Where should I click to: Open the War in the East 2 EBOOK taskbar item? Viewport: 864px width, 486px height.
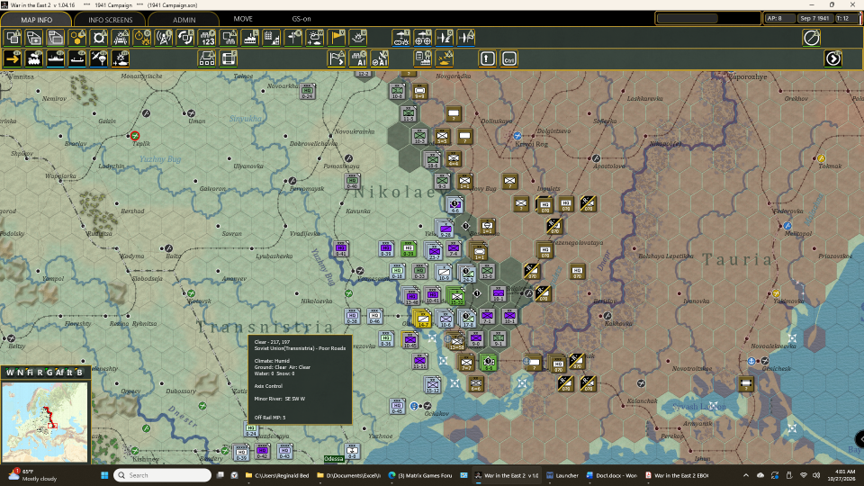[677, 475]
